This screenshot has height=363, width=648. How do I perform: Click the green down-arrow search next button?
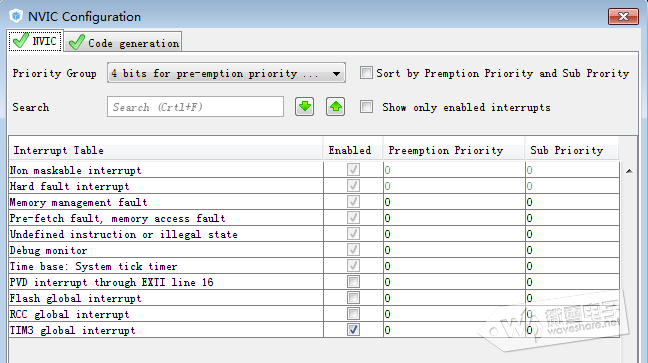pyautogui.click(x=305, y=107)
